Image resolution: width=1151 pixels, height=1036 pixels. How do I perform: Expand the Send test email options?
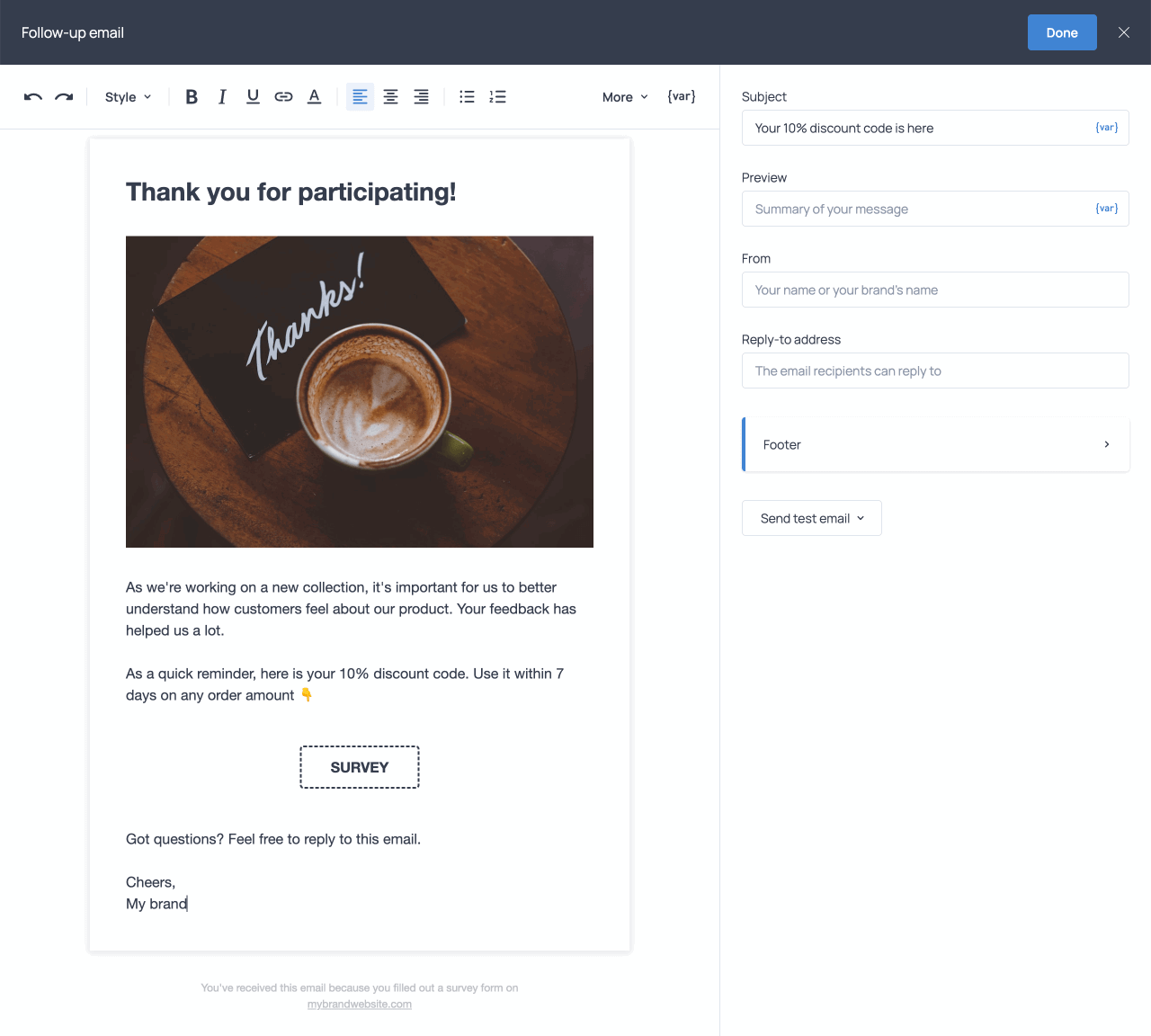coord(810,518)
